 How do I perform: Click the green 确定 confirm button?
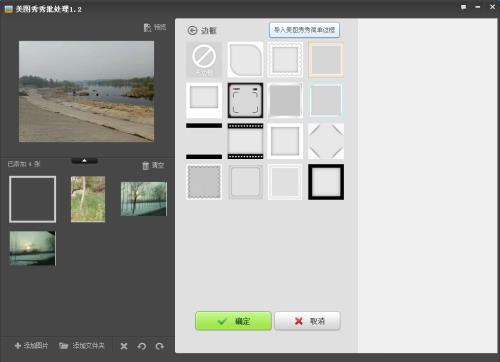[233, 321]
